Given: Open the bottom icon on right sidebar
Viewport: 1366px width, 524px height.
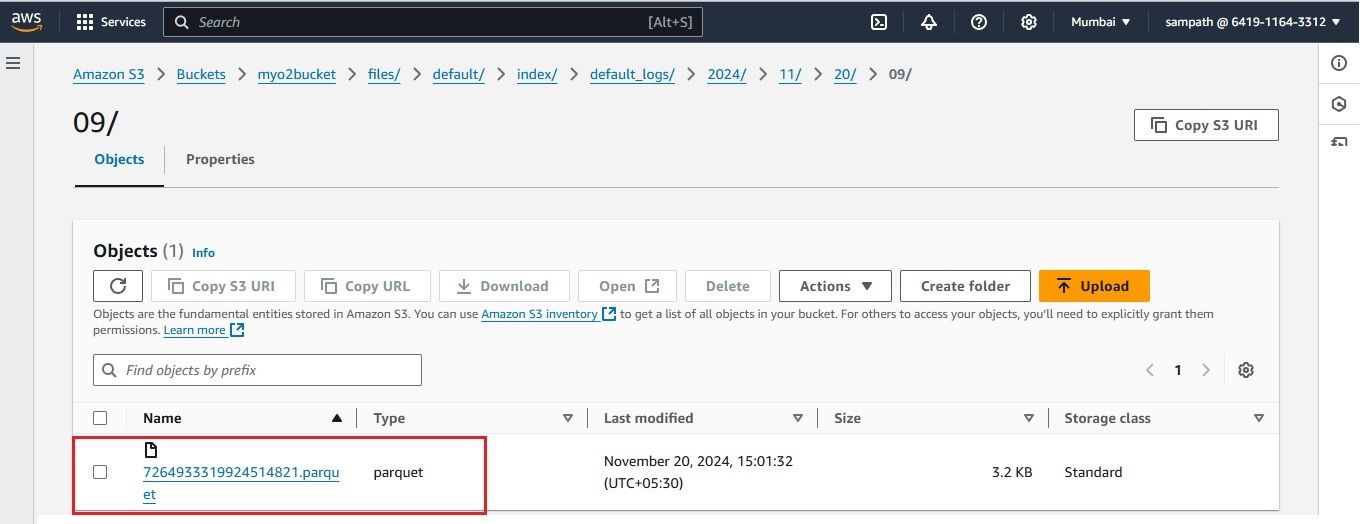Looking at the screenshot, I should tap(1339, 142).
